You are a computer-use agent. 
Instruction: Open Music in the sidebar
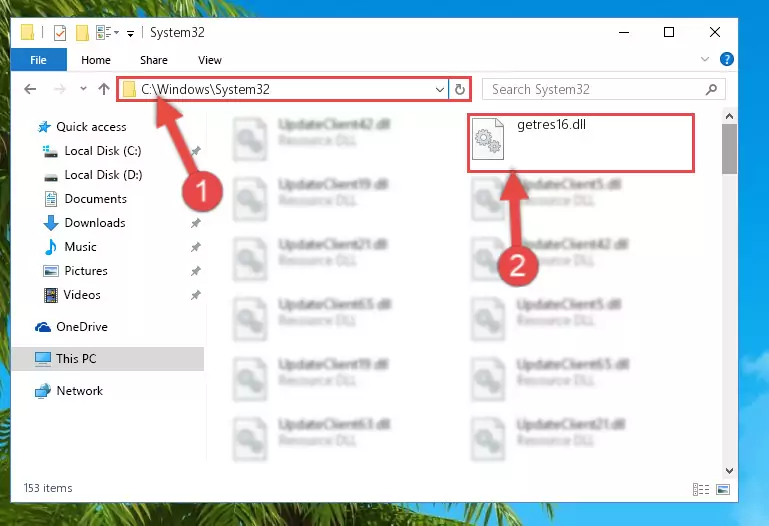point(80,247)
